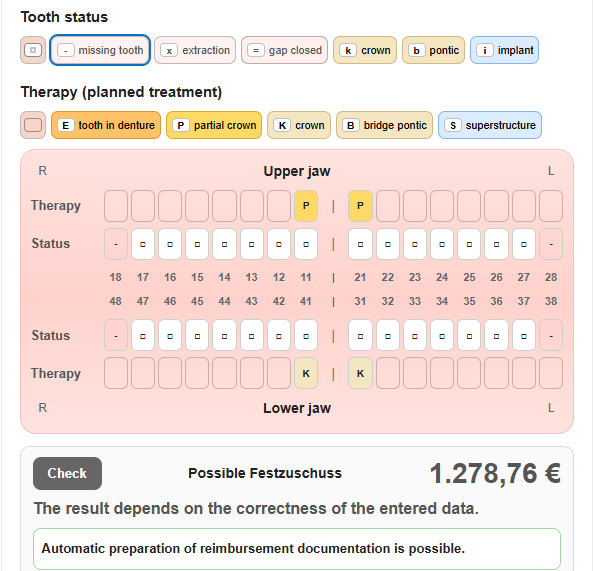The width and height of the screenshot is (593, 571).
Task: Select the empty therapy eraser box
Action: (x=33, y=125)
